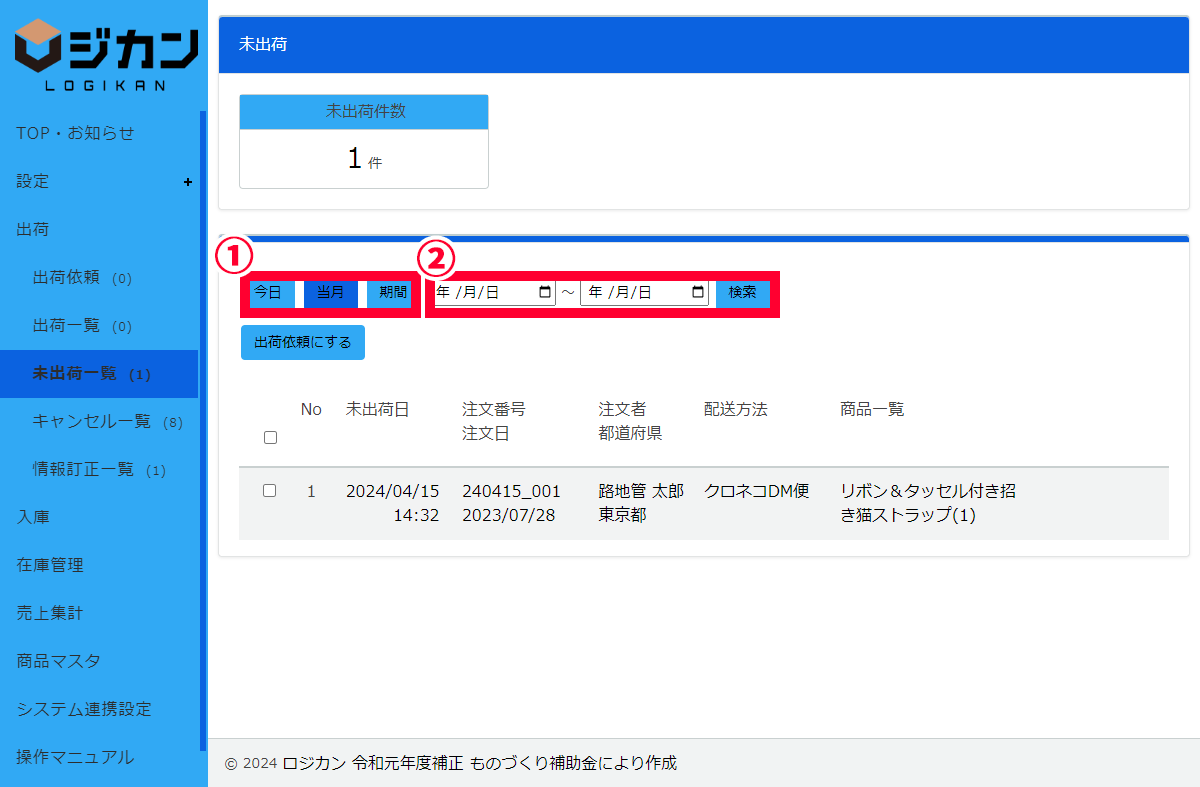Open TOP・お知らせ in sidebar
This screenshot has height=787, width=1200.
(x=75, y=133)
